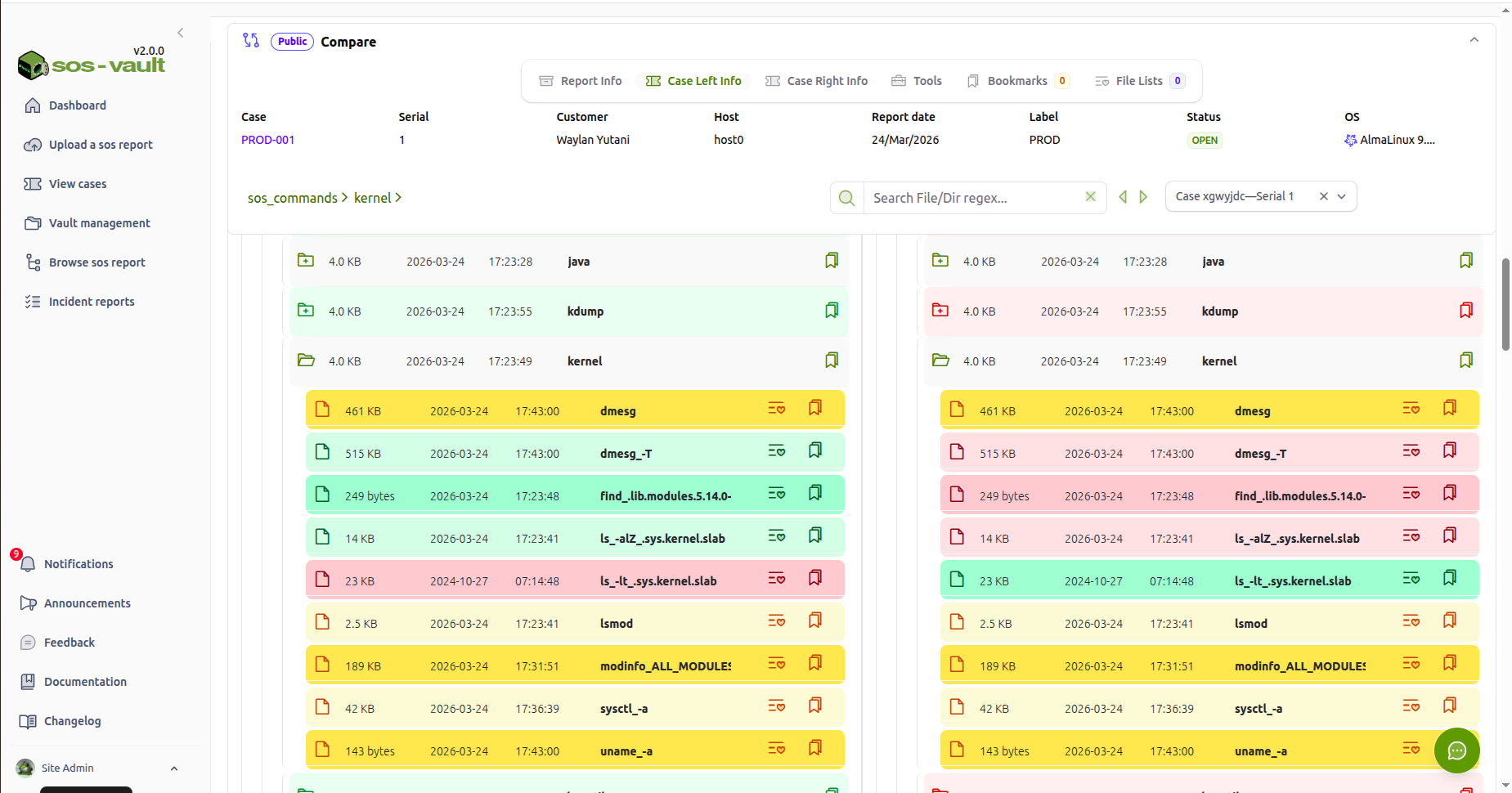Navigate to Incident reports in the sidebar
The image size is (1512, 793).
91,301
